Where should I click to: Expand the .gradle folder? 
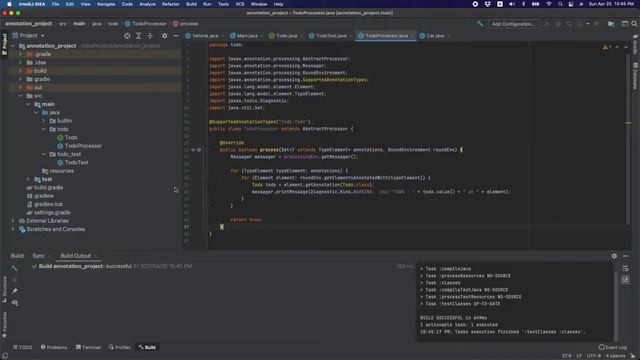click(x=20, y=54)
